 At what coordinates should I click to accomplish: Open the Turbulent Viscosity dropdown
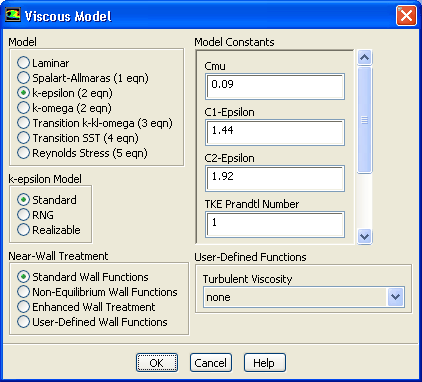tap(304, 297)
